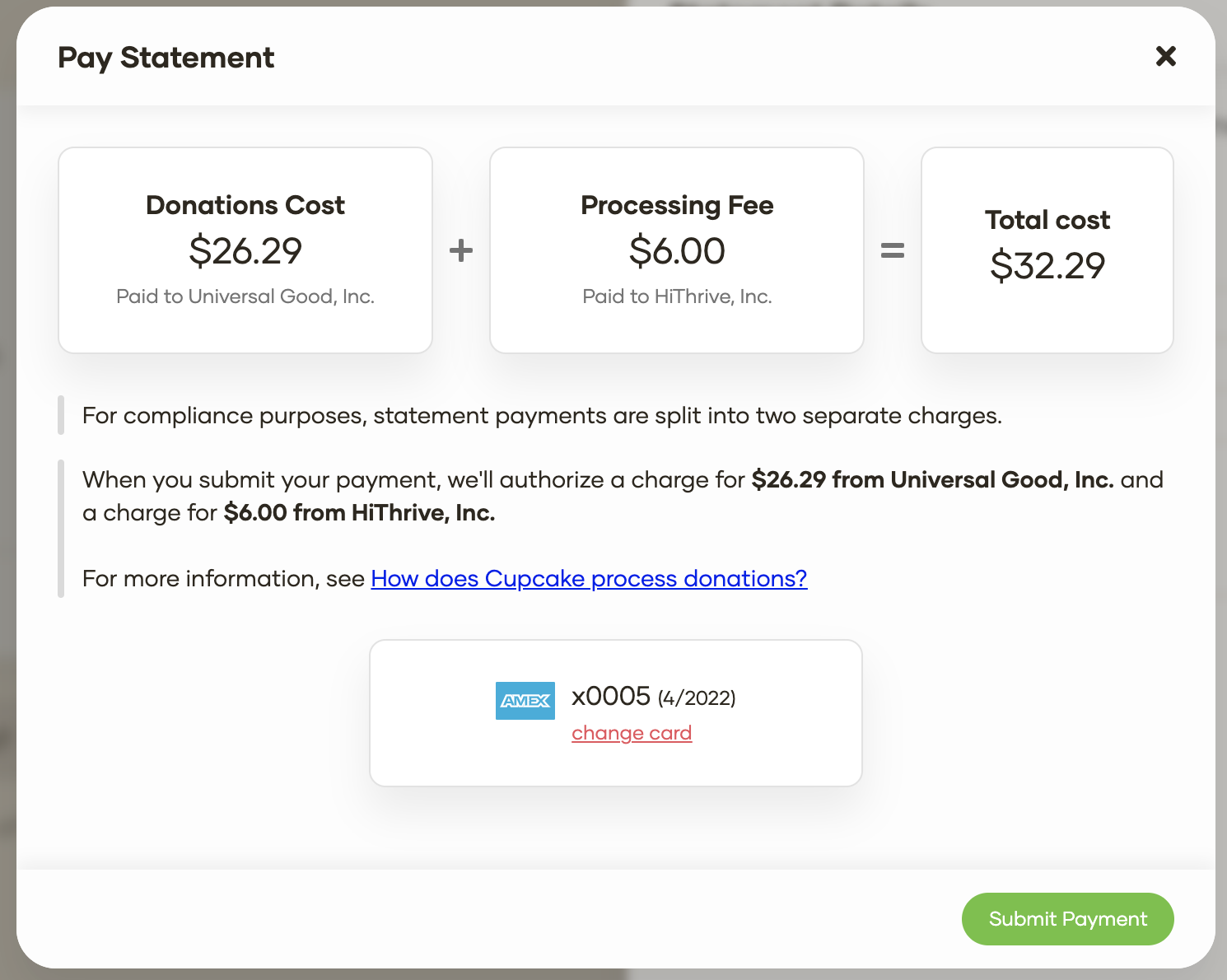The height and width of the screenshot is (980, 1227).
Task: Click the compliance purposes notice text
Action: coord(542,416)
